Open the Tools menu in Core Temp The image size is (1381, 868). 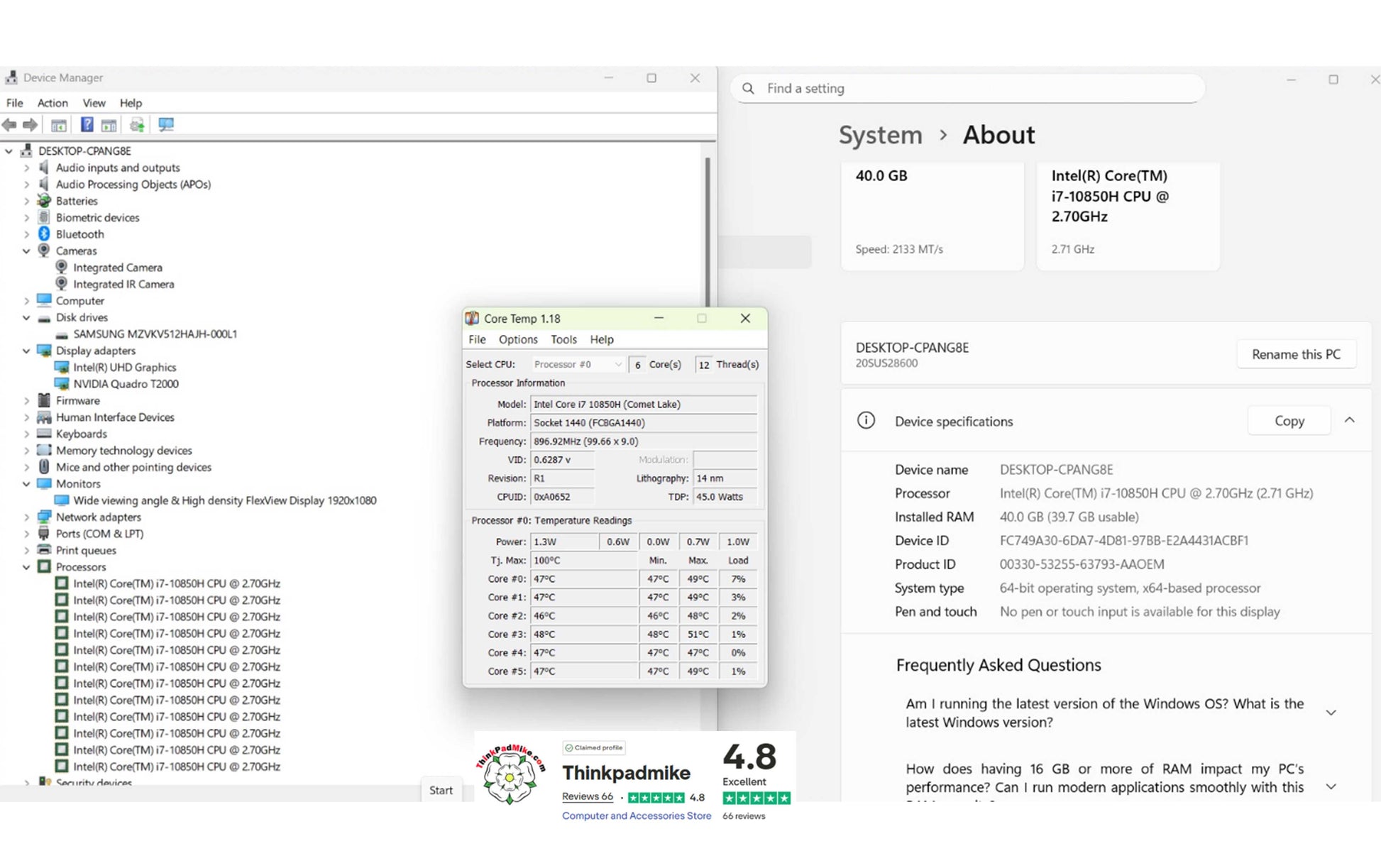pyautogui.click(x=563, y=339)
